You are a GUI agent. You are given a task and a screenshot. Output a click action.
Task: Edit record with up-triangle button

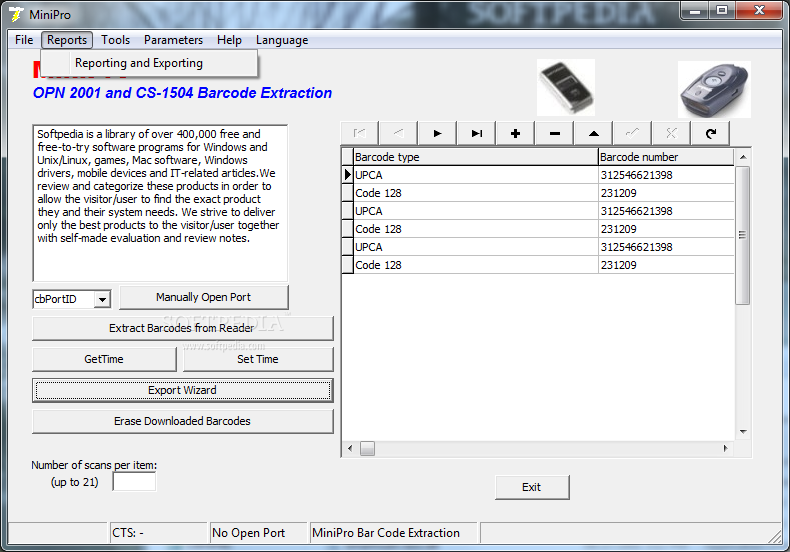click(594, 133)
